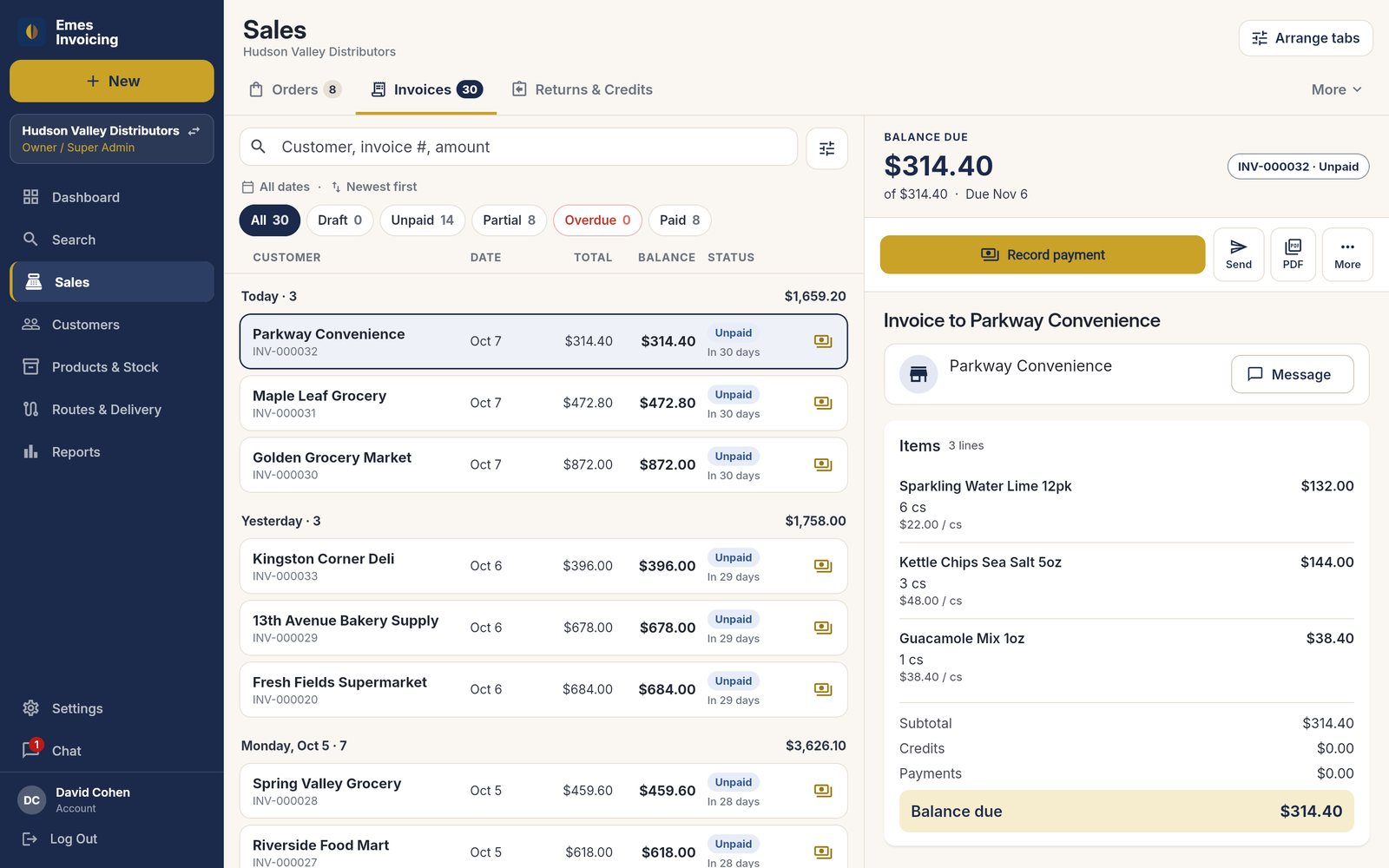Open the Returns & Credits tab
The image size is (1389, 868).
[x=583, y=89]
